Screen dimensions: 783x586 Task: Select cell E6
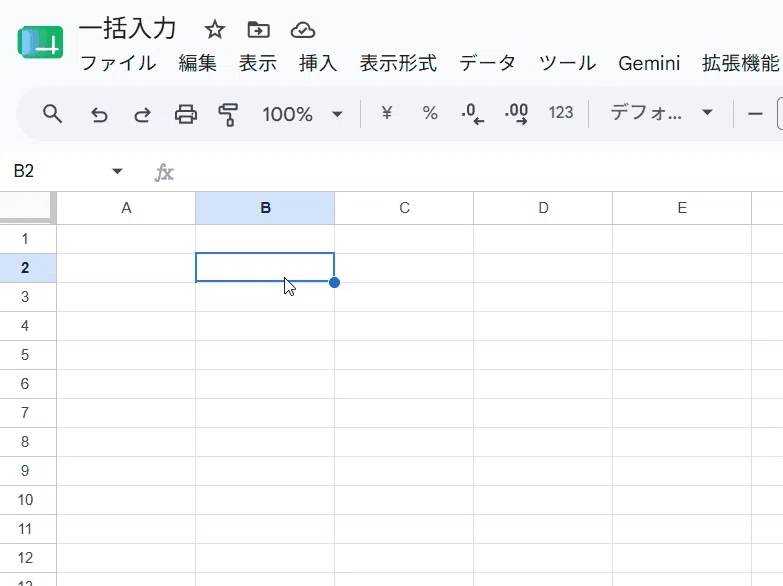[x=682, y=384]
